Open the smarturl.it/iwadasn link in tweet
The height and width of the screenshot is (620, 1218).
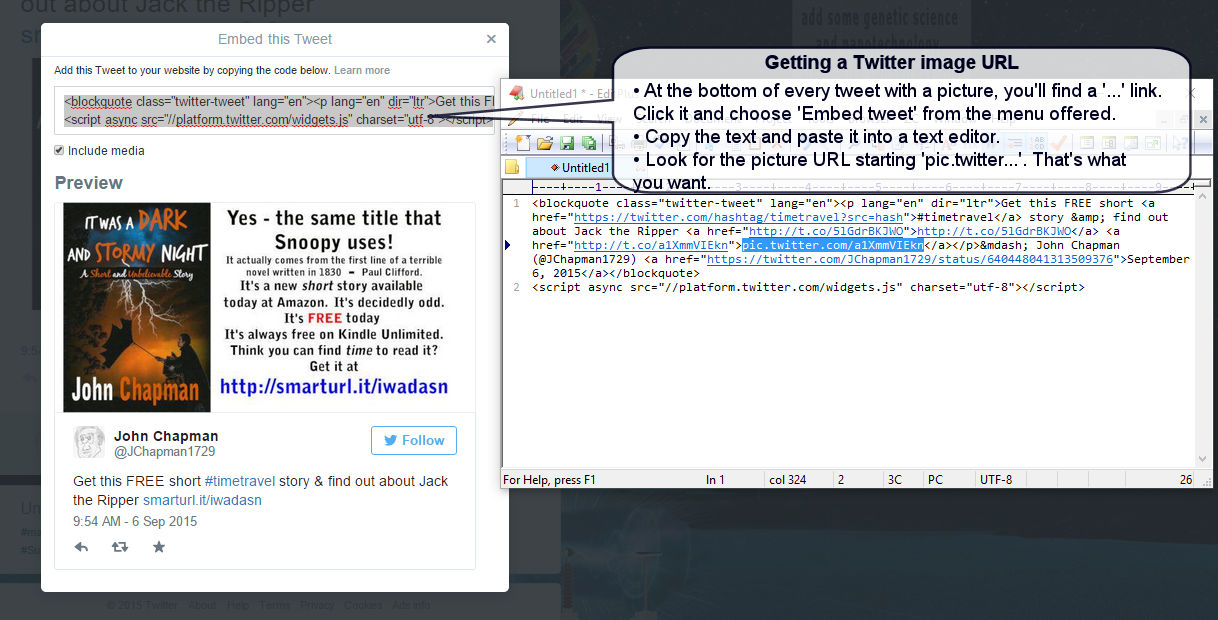pyautogui.click(x=202, y=500)
